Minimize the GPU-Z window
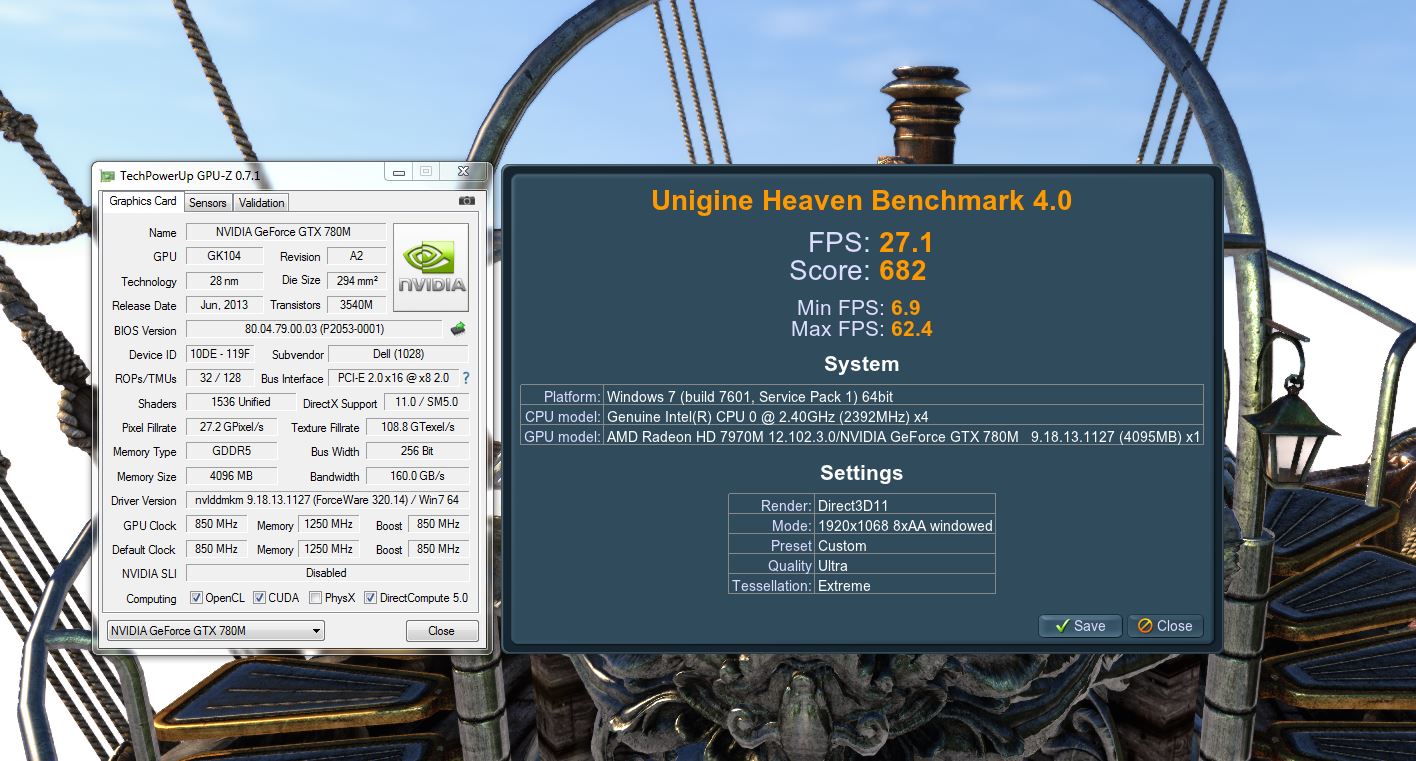Viewport: 1416px width, 761px height. [399, 172]
